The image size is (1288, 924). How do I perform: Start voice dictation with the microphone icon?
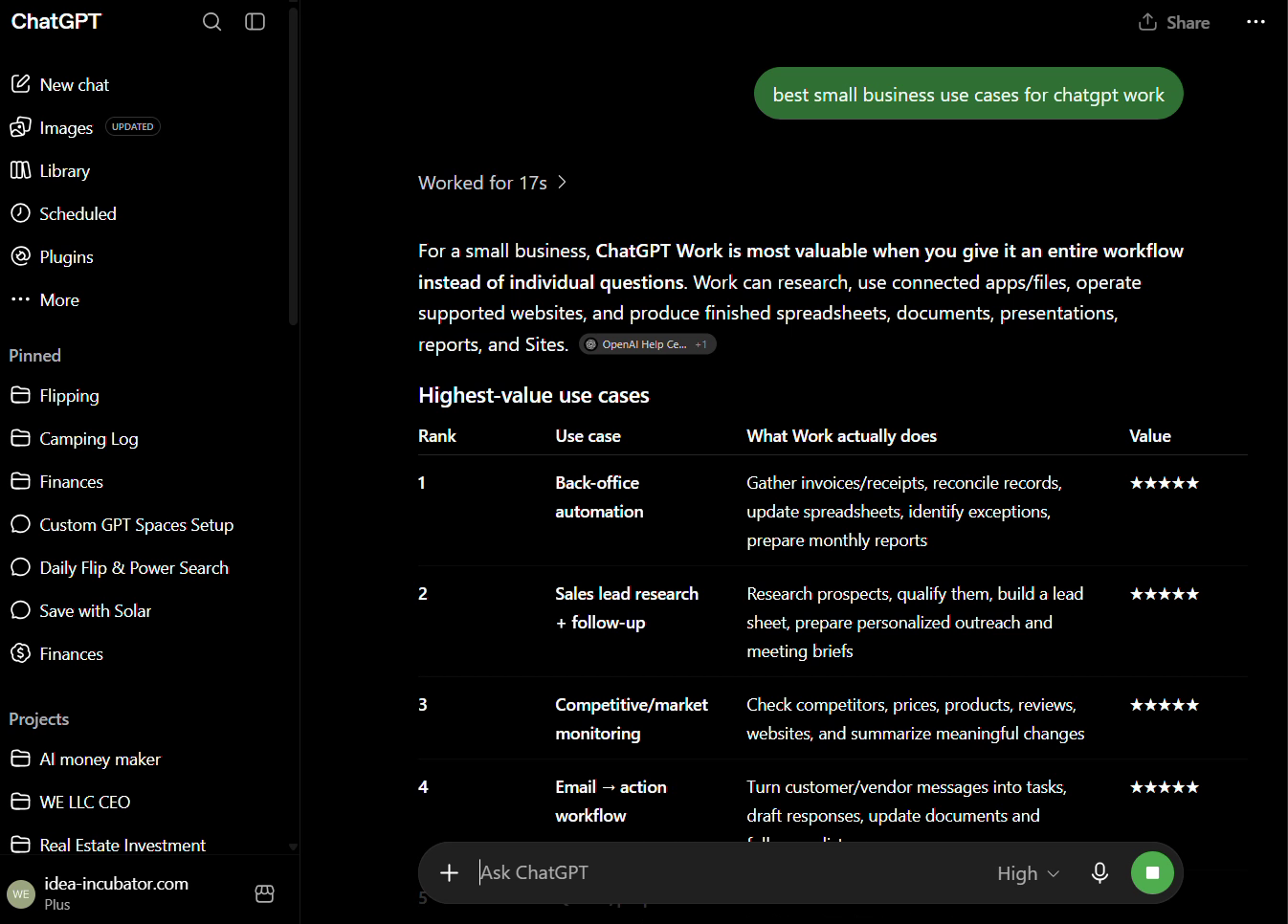tap(1099, 872)
